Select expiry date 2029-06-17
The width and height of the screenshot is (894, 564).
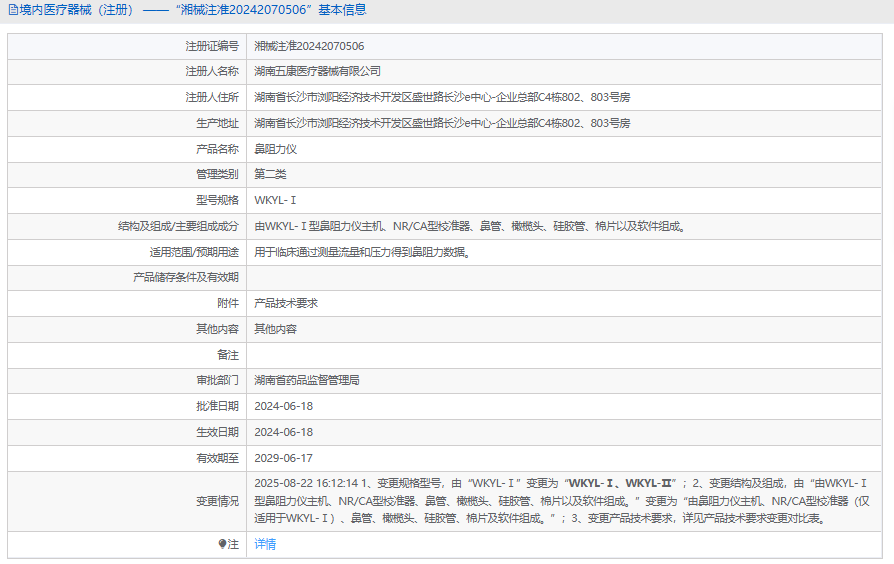(x=283, y=458)
